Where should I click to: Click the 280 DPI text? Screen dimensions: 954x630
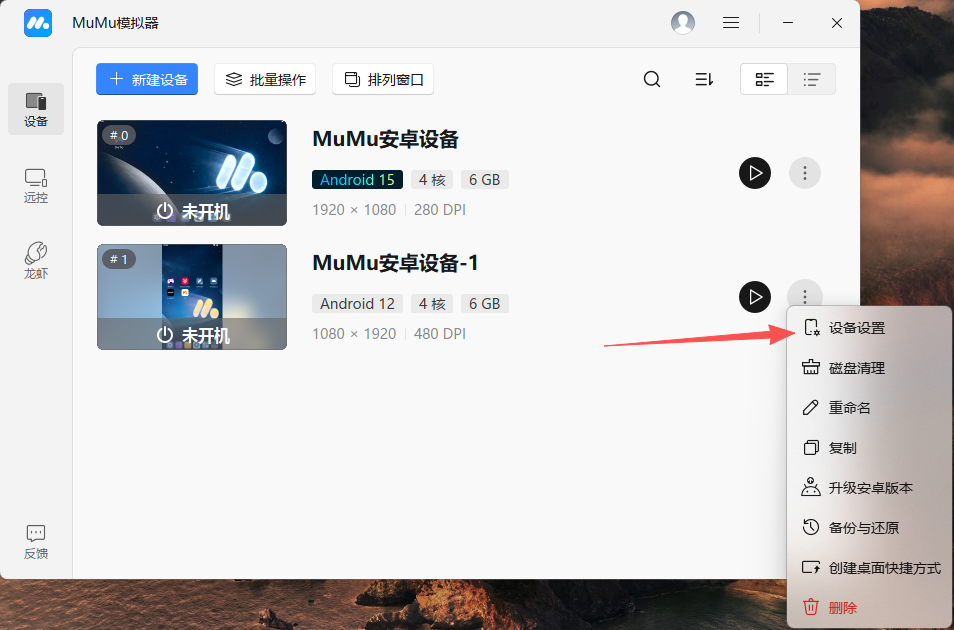(x=440, y=210)
